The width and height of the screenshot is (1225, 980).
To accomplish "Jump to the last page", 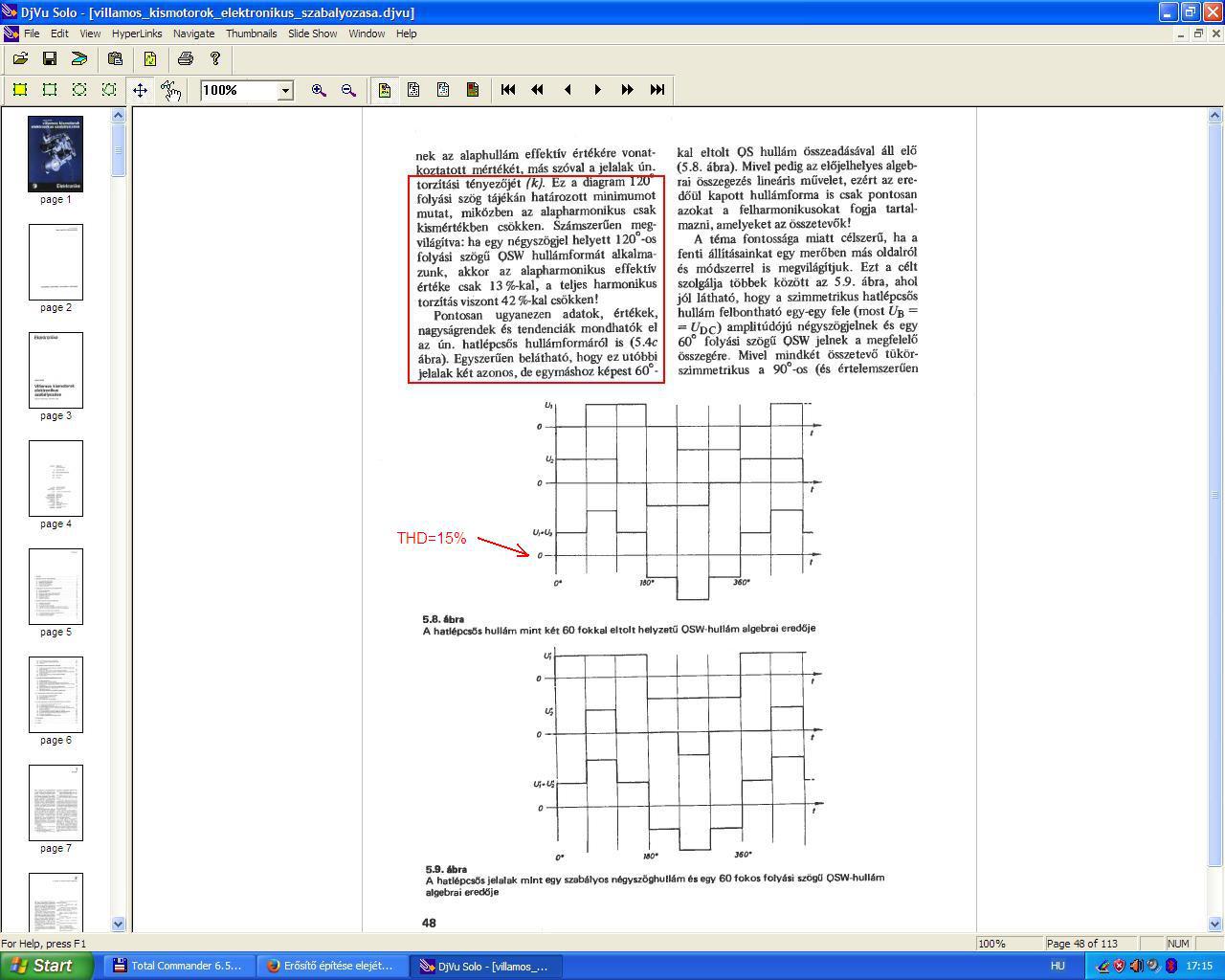I will [x=657, y=90].
